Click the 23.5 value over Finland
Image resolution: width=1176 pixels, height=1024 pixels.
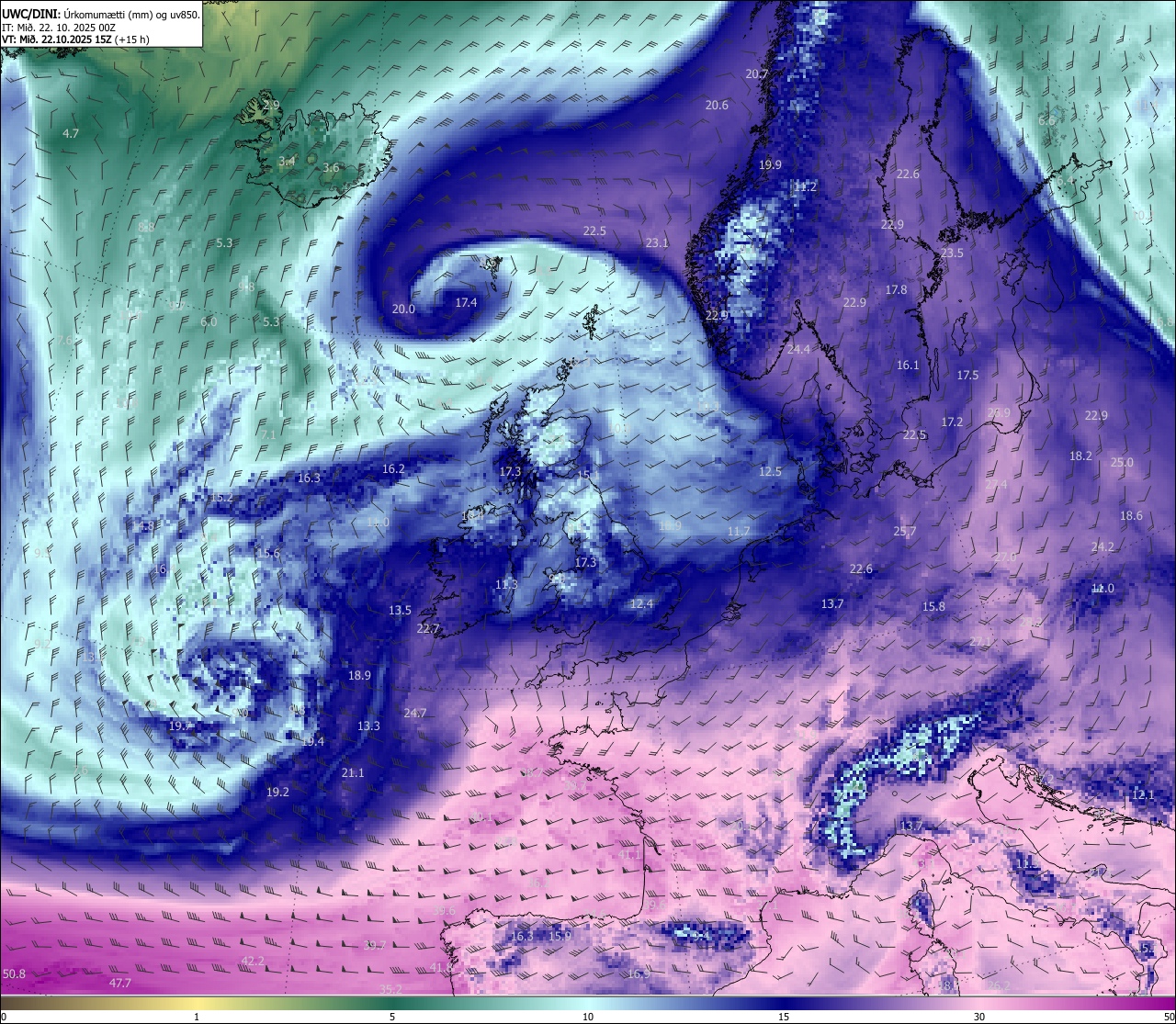point(952,253)
